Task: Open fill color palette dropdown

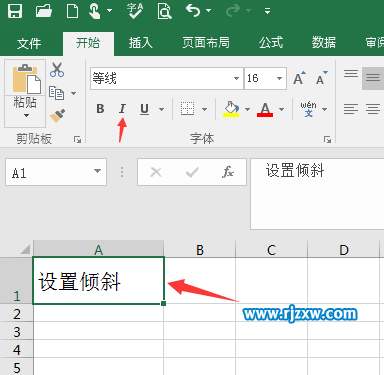Action: coord(247,109)
